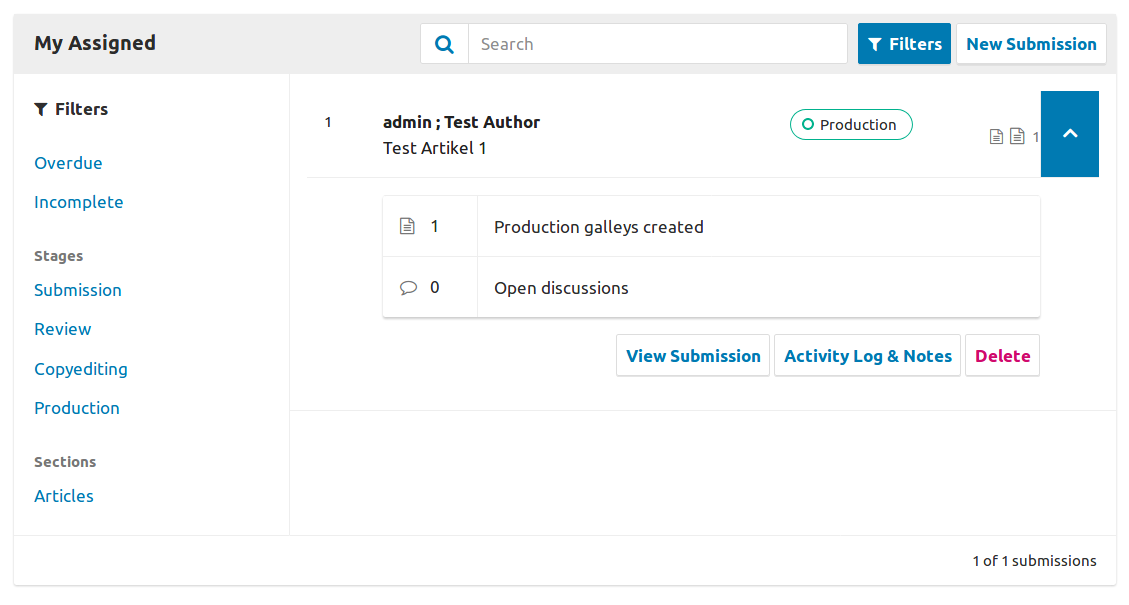Open View Submission
This screenshot has width=1129, height=605.
click(x=693, y=356)
